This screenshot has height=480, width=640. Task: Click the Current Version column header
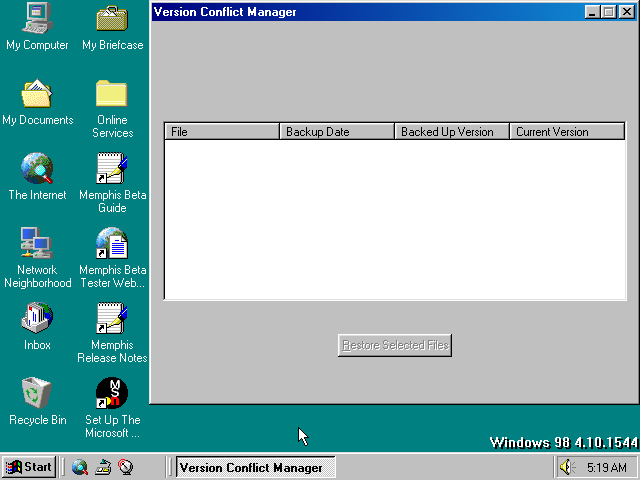567,131
